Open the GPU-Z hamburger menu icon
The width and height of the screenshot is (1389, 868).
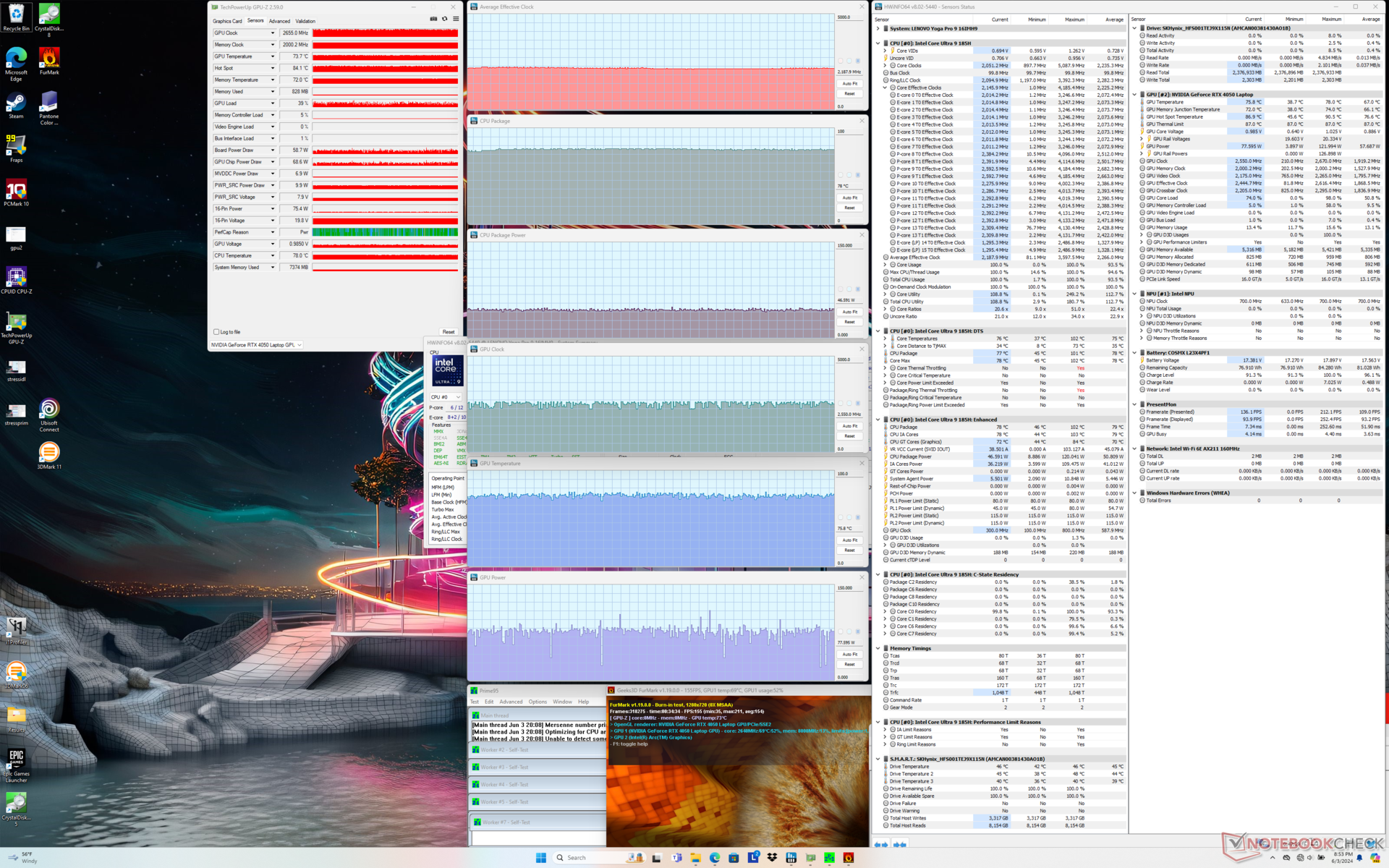(x=456, y=19)
